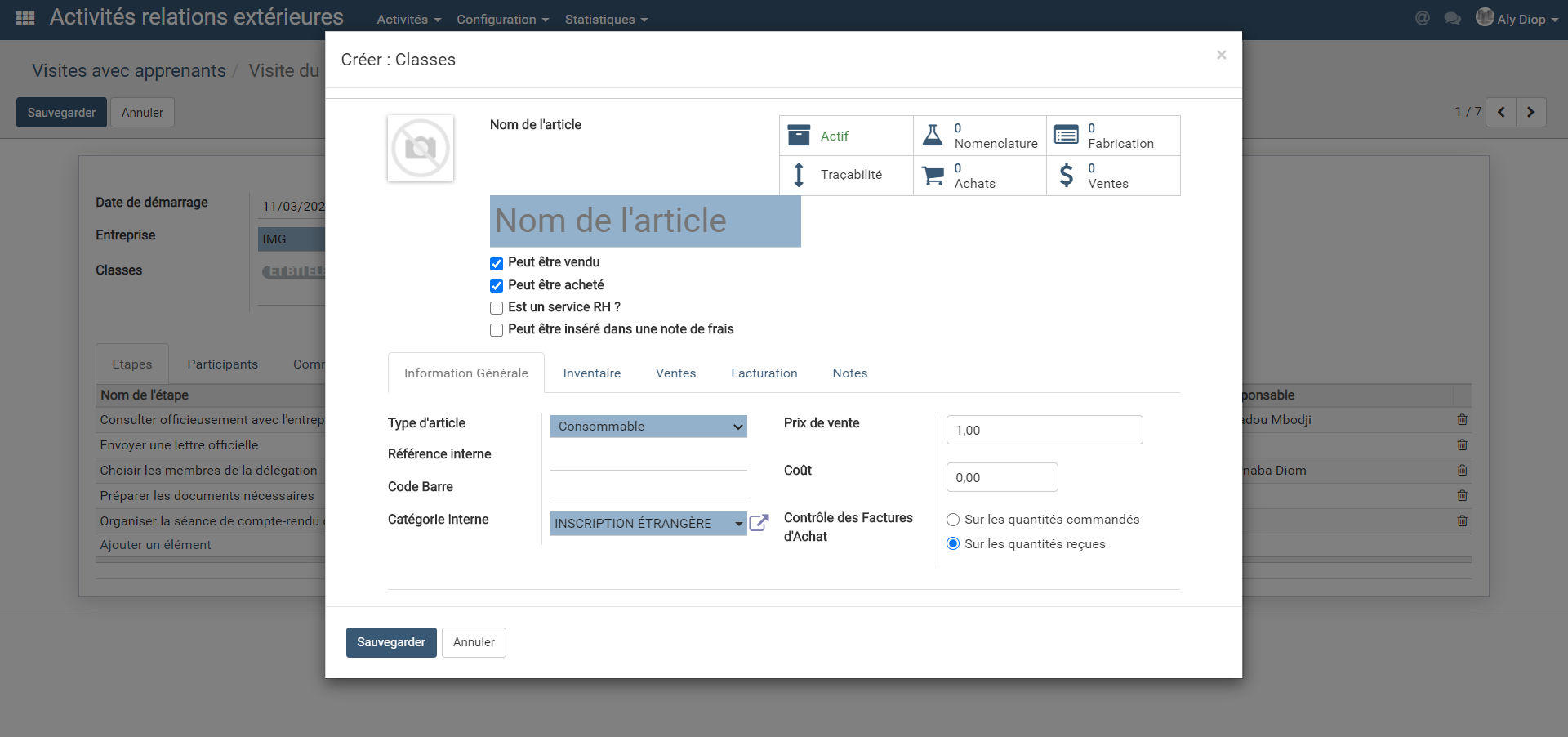Click the Actif archive box icon
Viewport: 1568px width, 737px height.
[799, 136]
